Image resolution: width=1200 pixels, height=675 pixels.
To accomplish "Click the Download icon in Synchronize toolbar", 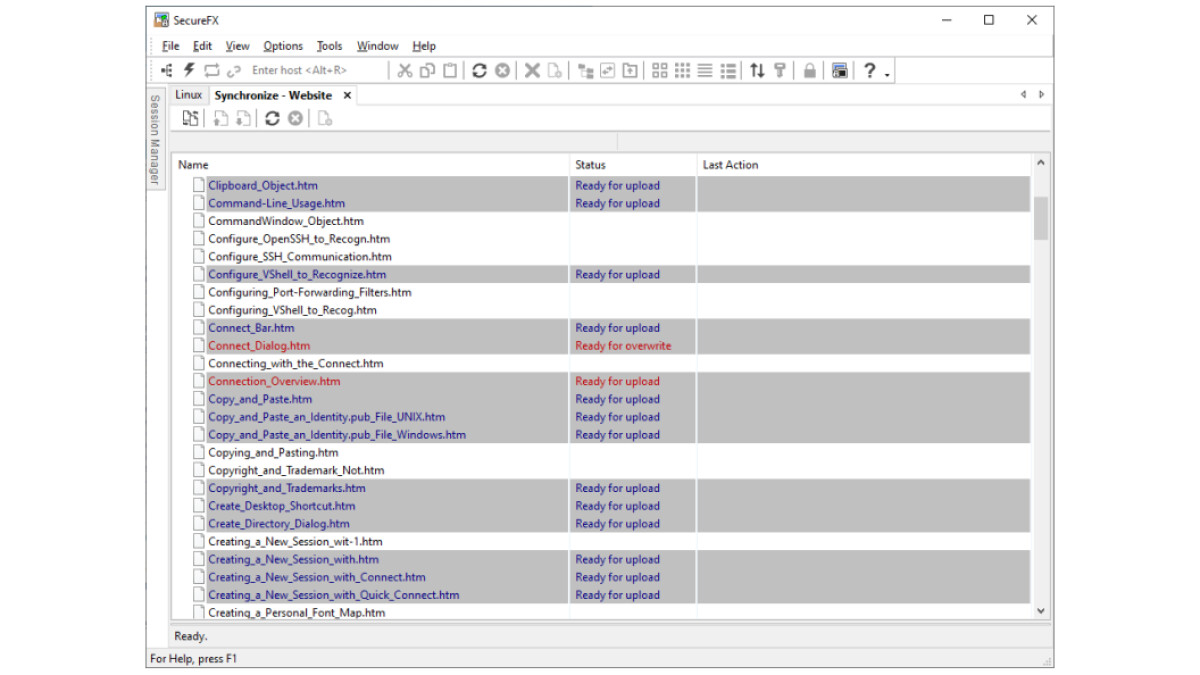I will 243,118.
